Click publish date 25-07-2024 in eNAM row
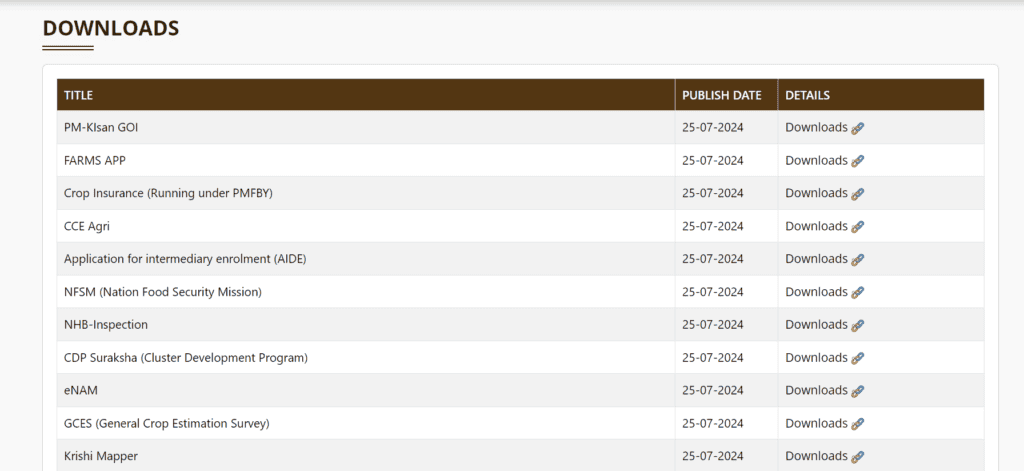 (x=712, y=390)
